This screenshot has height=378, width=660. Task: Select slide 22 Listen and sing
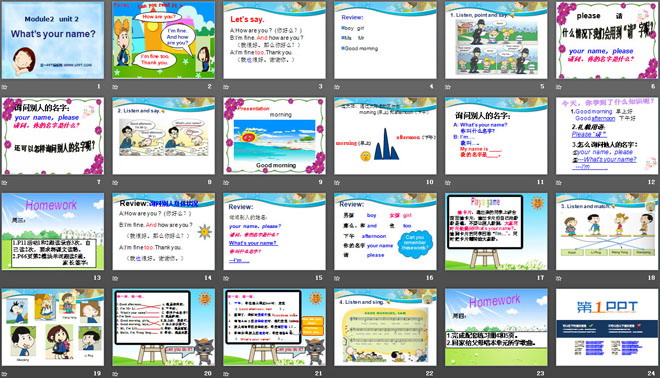[x=385, y=327]
